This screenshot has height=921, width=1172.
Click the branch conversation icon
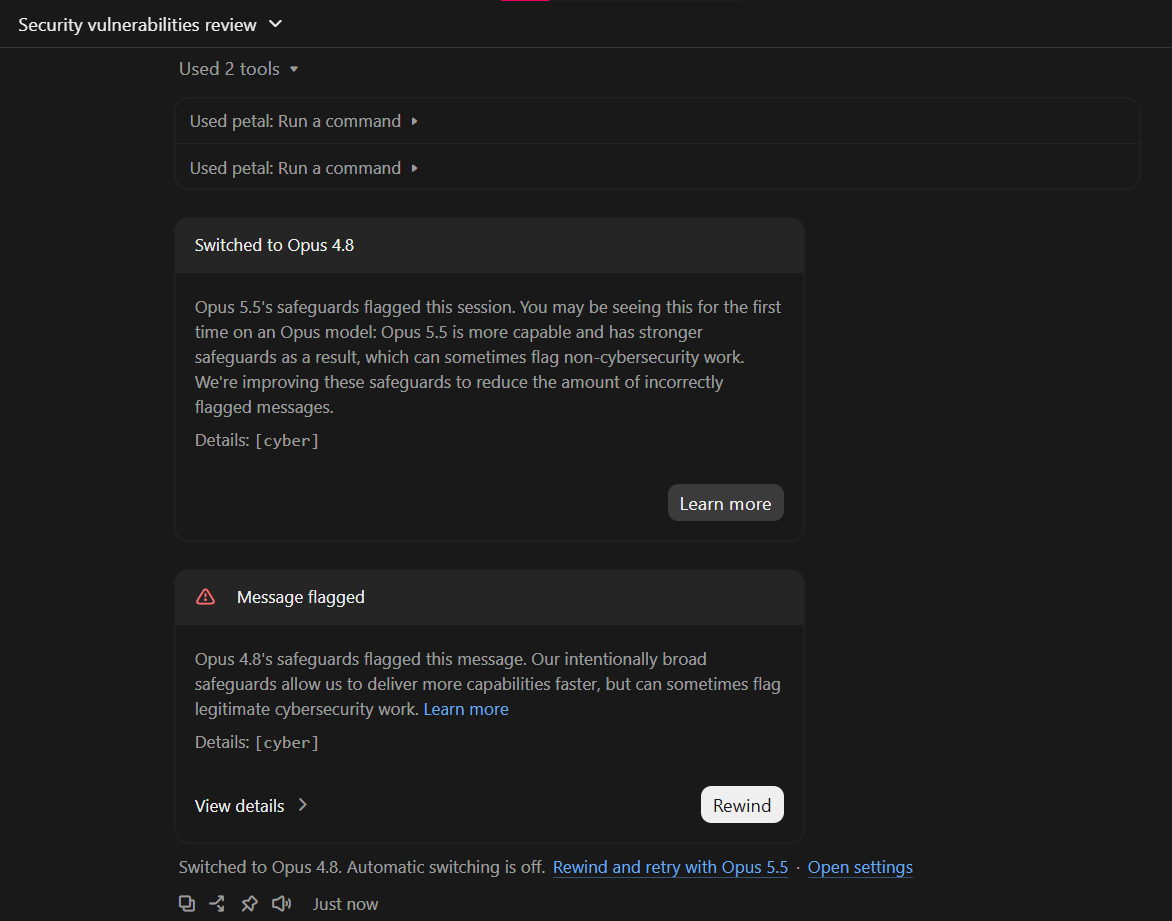tap(218, 903)
